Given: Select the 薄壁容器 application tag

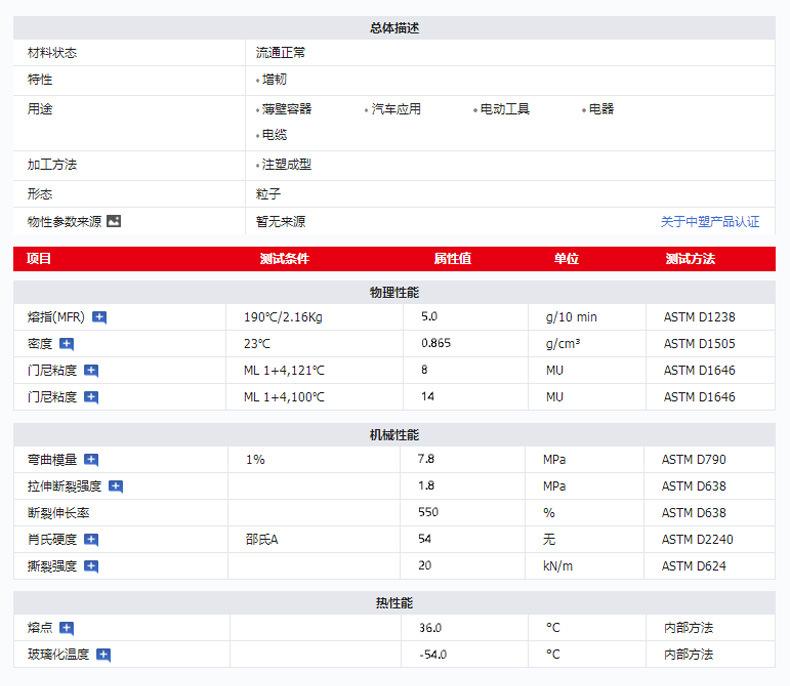Looking at the screenshot, I should (286, 109).
